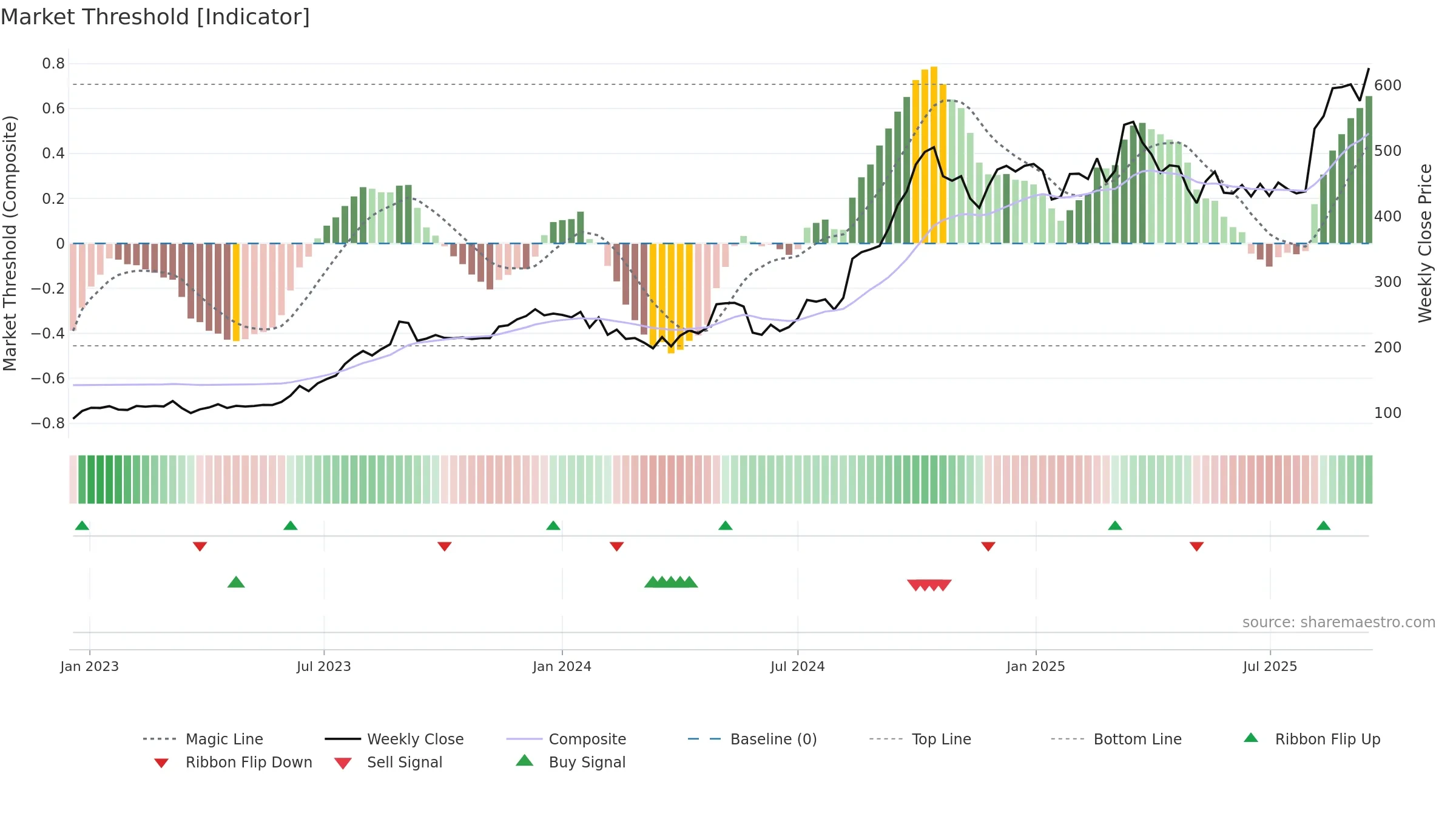Click the tallest yellow bar at the 2024 peak

click(934, 155)
